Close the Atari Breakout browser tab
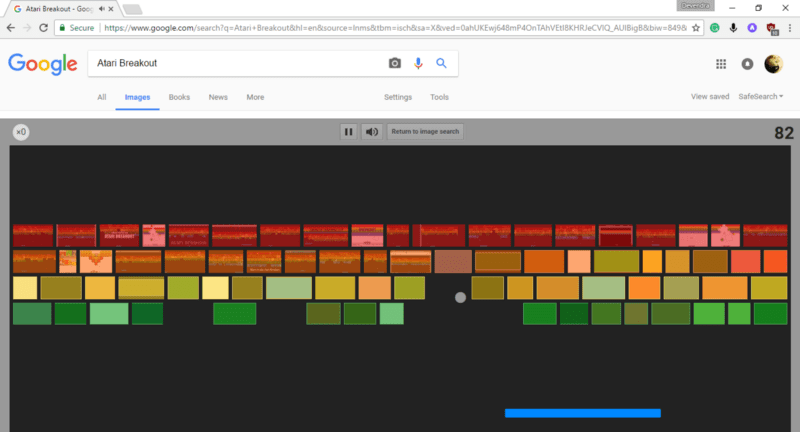Image resolution: width=800 pixels, height=432 pixels. (111, 9)
